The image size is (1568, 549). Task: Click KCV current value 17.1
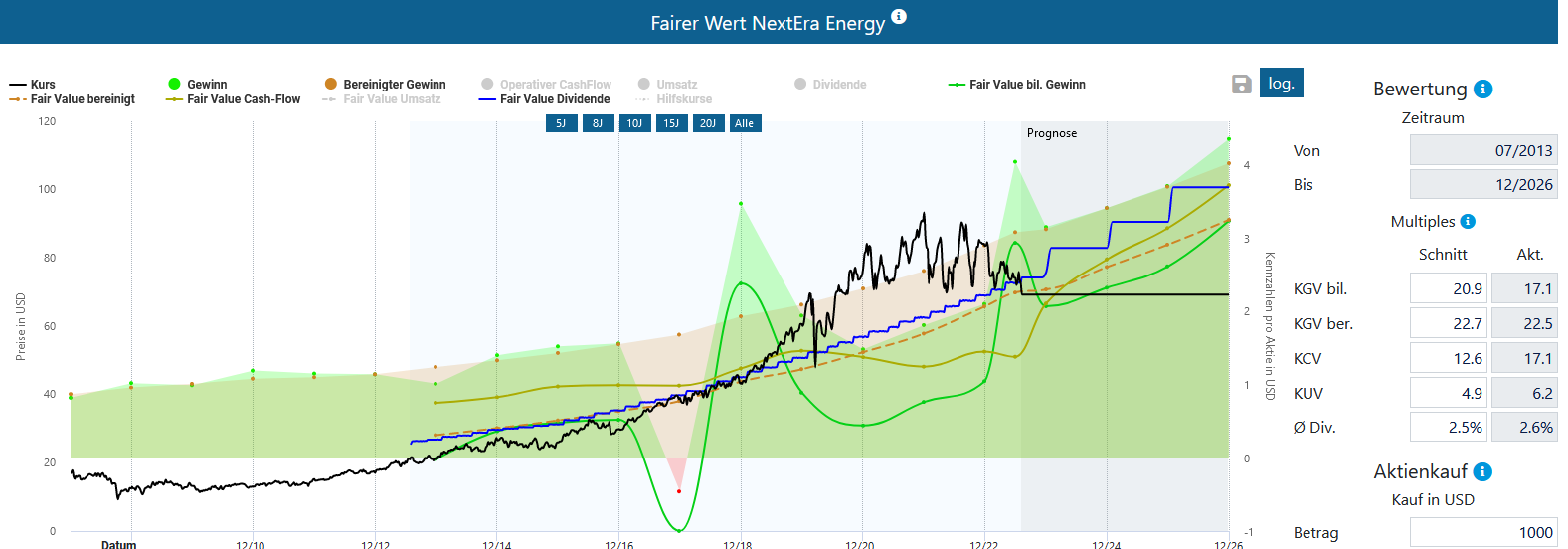point(1524,358)
